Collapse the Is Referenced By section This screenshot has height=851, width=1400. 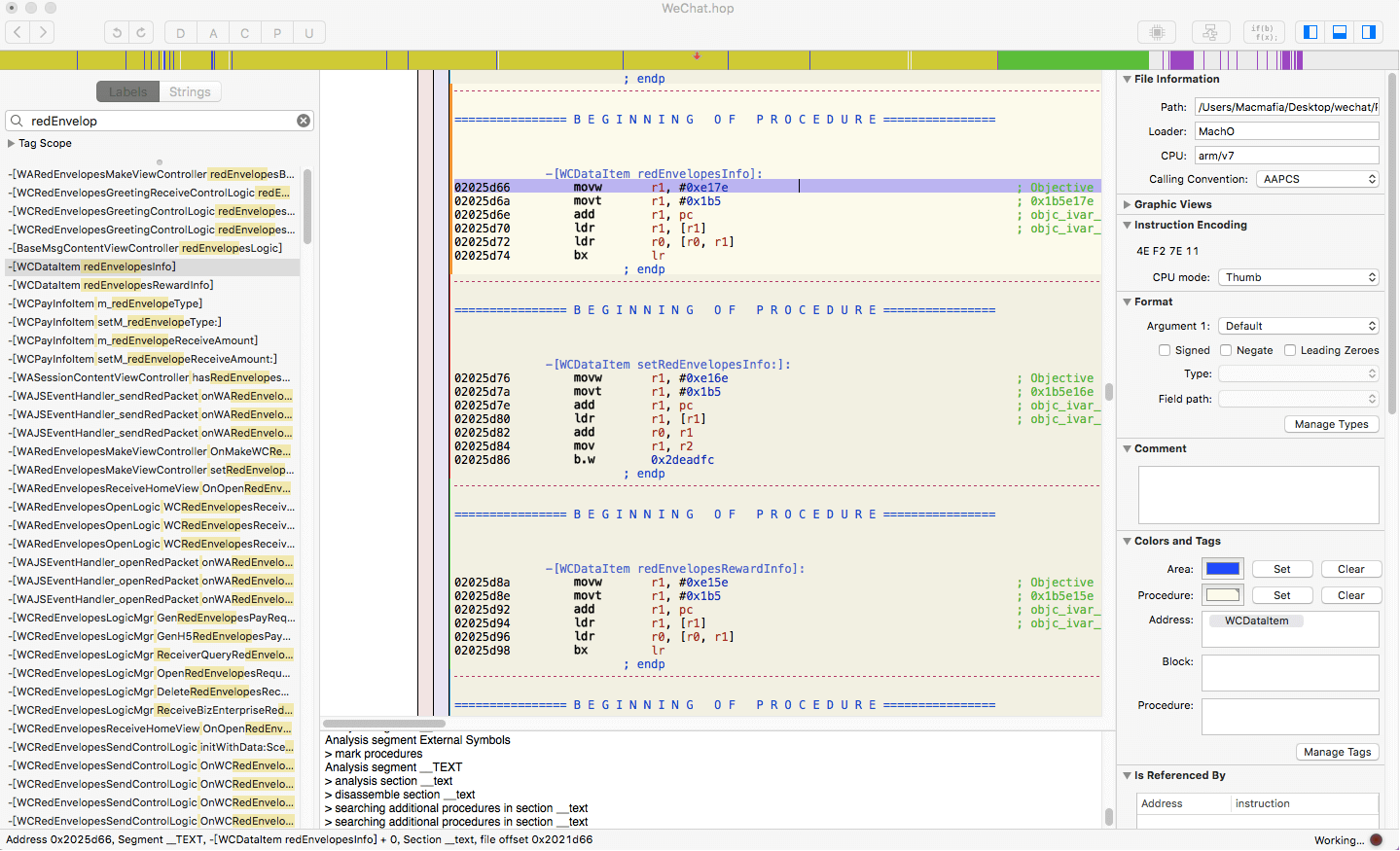tap(1128, 775)
